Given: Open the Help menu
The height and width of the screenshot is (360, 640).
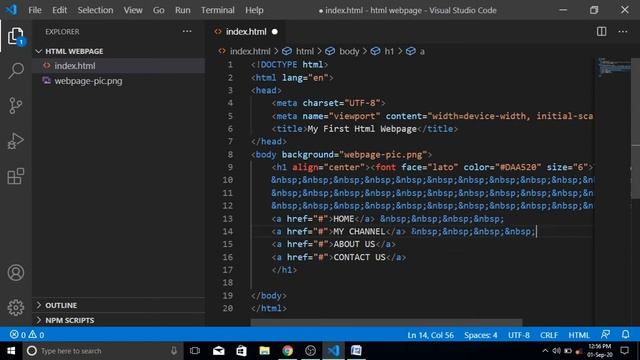Looking at the screenshot, I should point(254,10).
